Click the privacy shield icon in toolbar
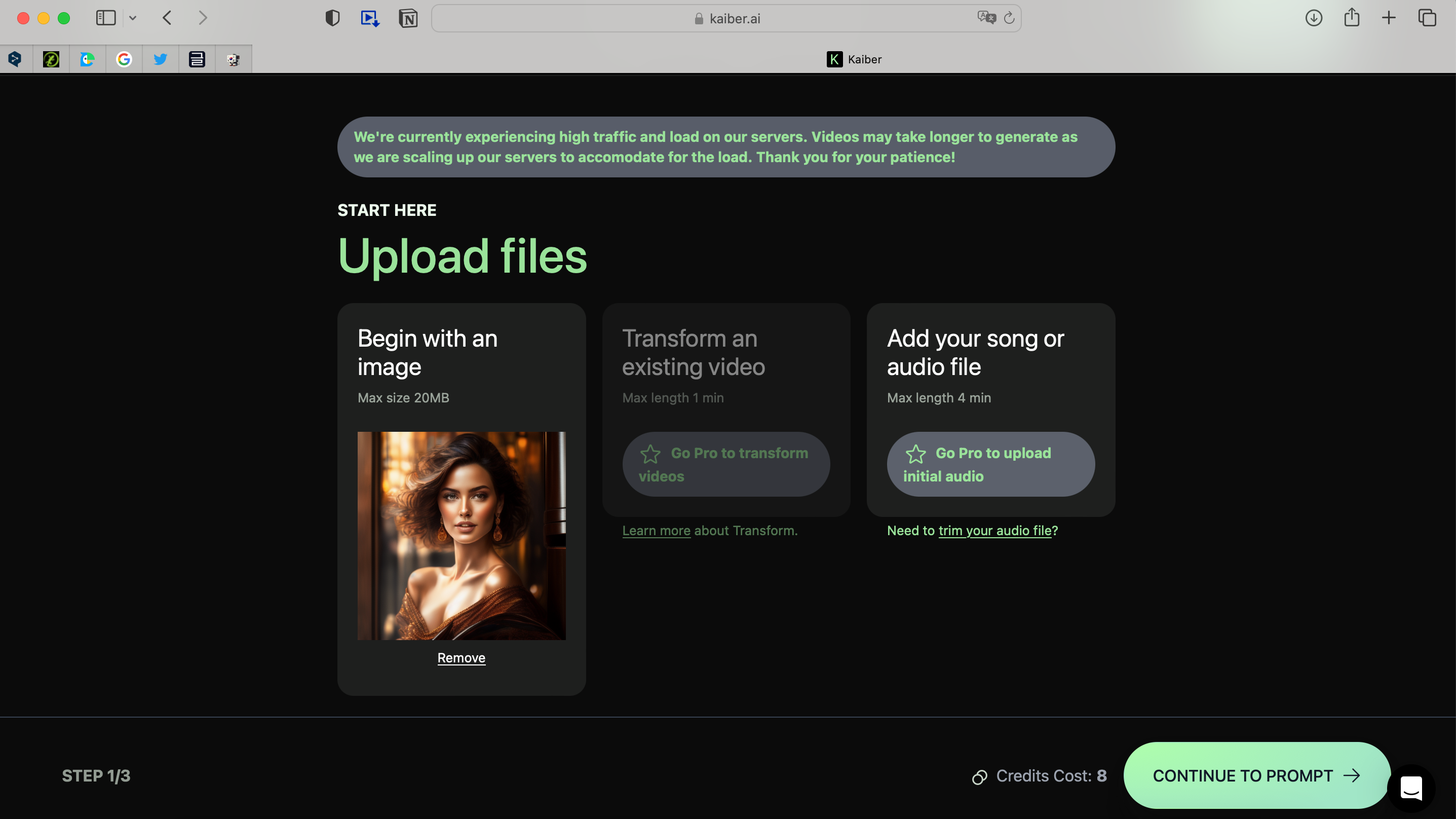Image resolution: width=1456 pixels, height=819 pixels. pos(332,18)
